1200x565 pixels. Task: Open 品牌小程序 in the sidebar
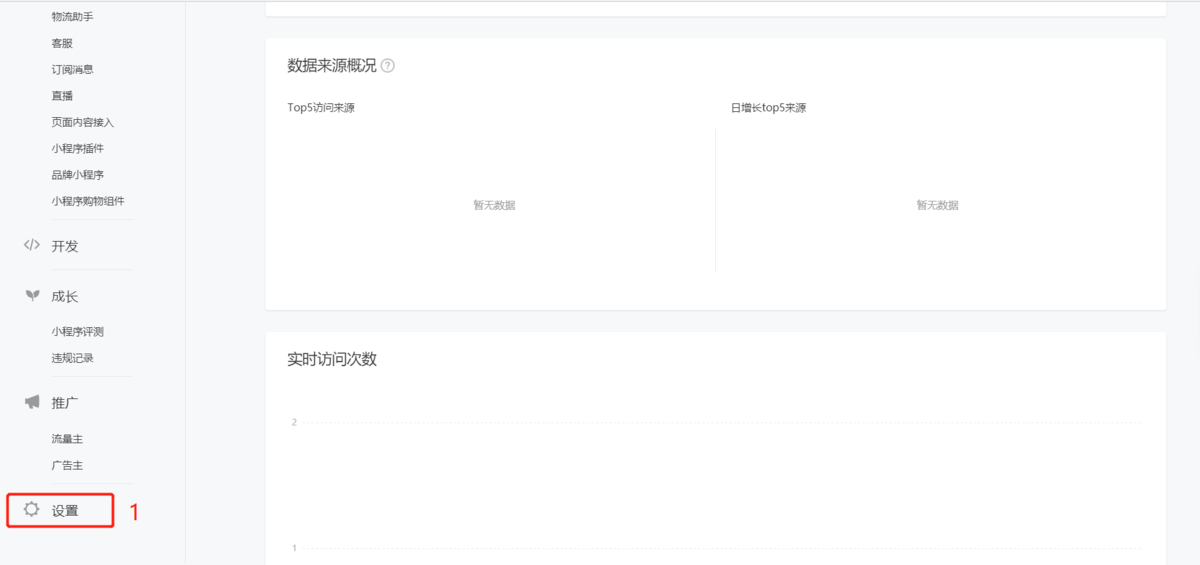click(77, 174)
